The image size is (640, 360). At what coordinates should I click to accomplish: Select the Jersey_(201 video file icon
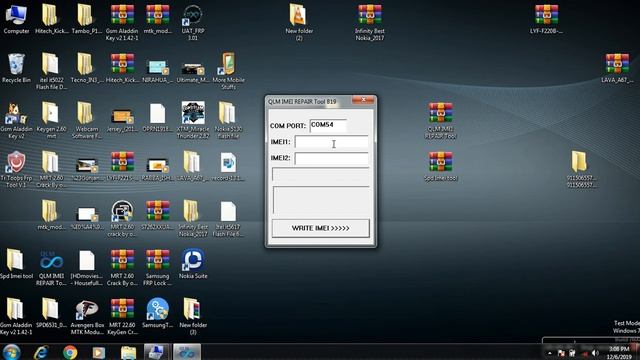pyautogui.click(x=122, y=118)
